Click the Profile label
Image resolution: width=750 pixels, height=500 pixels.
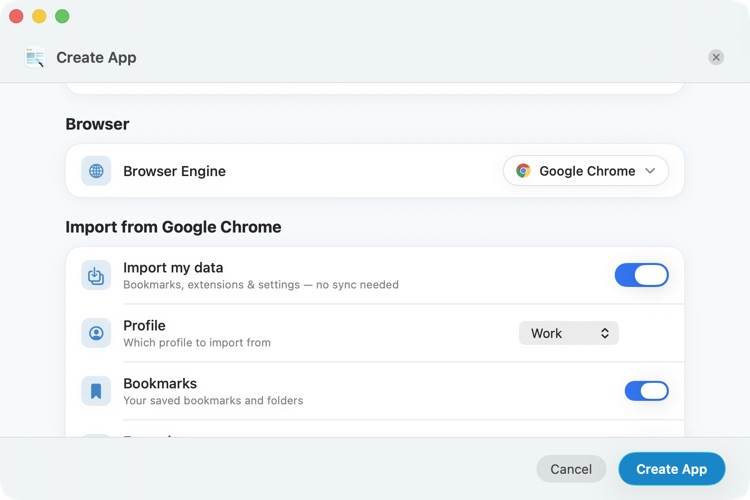(x=144, y=325)
